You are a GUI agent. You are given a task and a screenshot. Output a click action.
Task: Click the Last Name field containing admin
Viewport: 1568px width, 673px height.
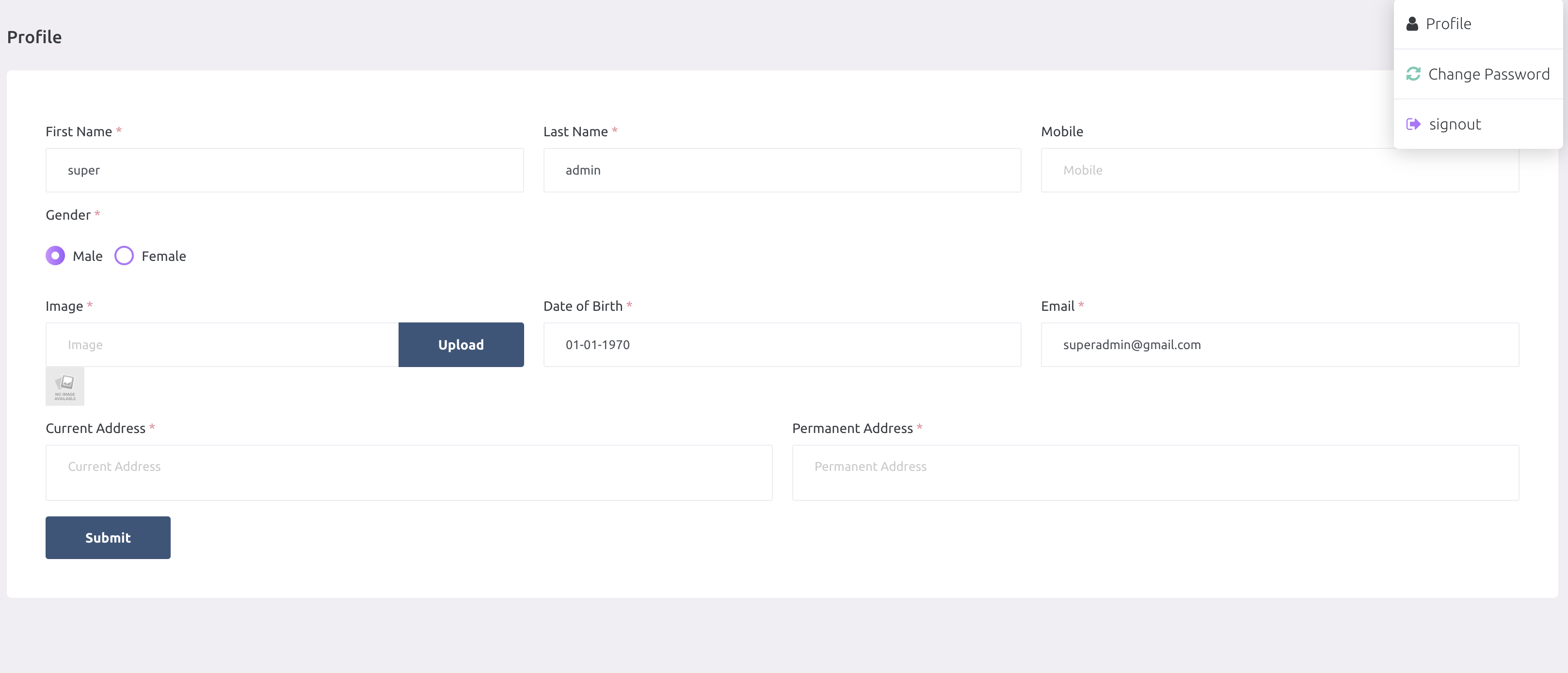point(782,170)
